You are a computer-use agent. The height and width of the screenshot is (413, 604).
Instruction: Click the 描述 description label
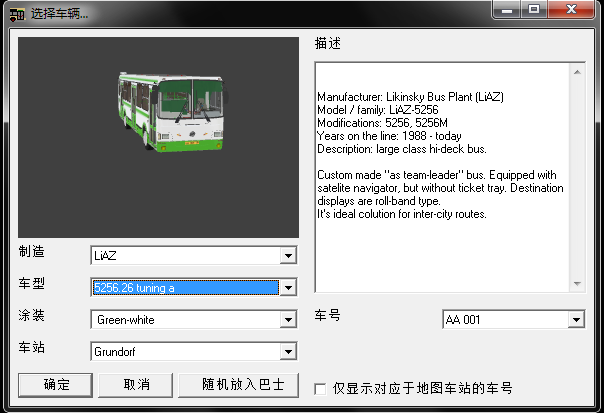pos(327,43)
